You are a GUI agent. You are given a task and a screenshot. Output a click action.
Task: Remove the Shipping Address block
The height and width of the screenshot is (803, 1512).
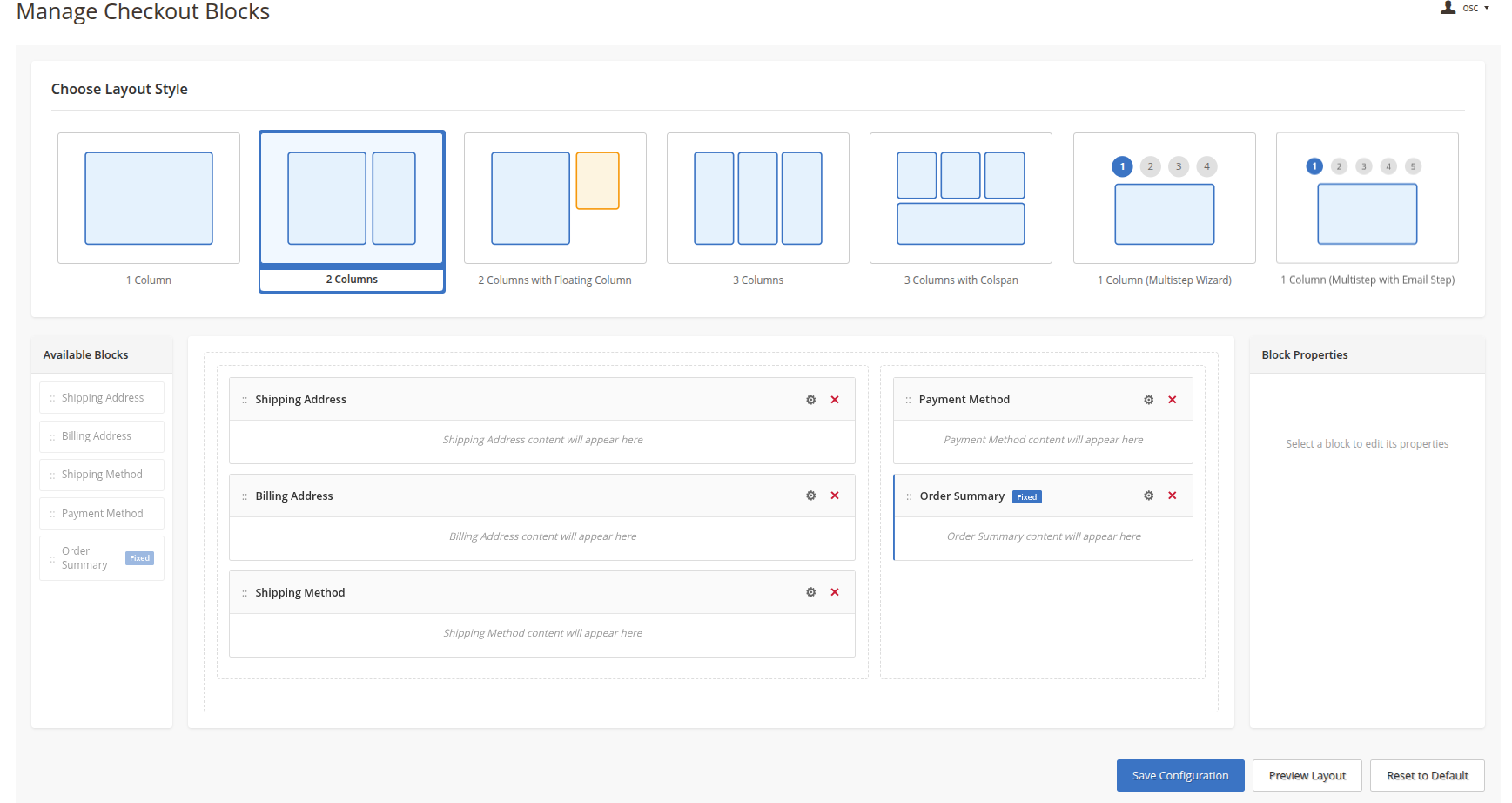tap(835, 400)
